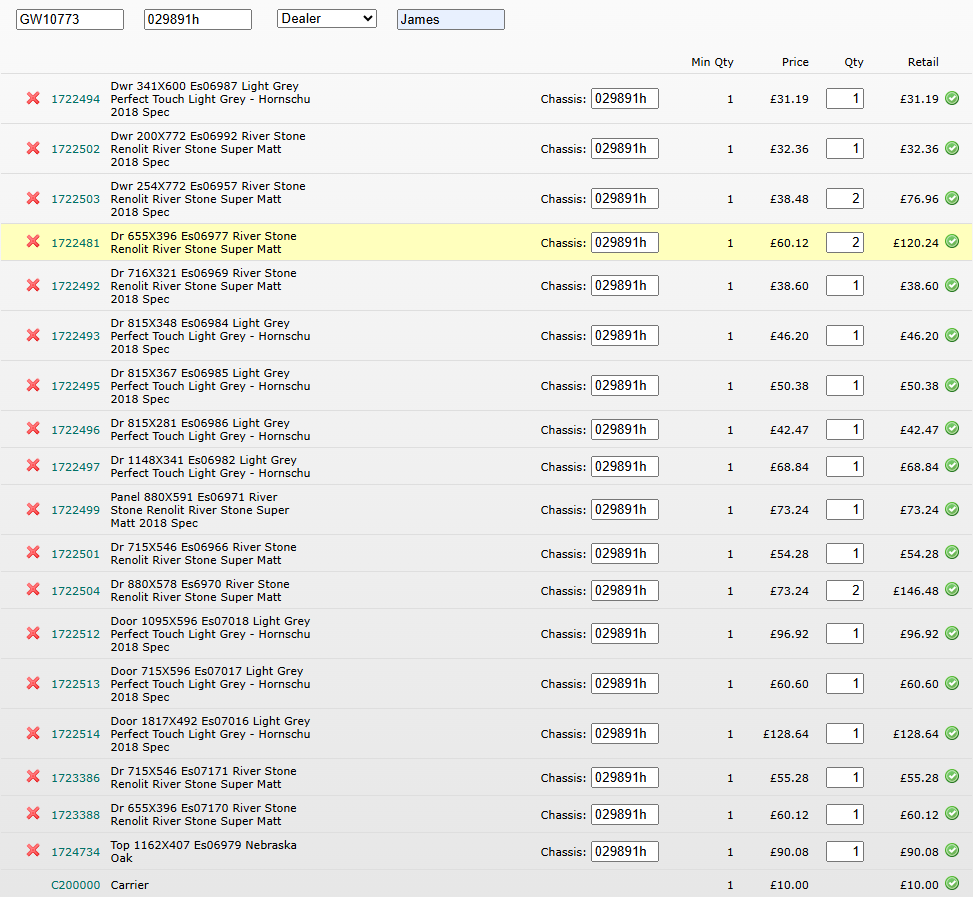Click green check next to £146.48 retail

click(x=952, y=590)
